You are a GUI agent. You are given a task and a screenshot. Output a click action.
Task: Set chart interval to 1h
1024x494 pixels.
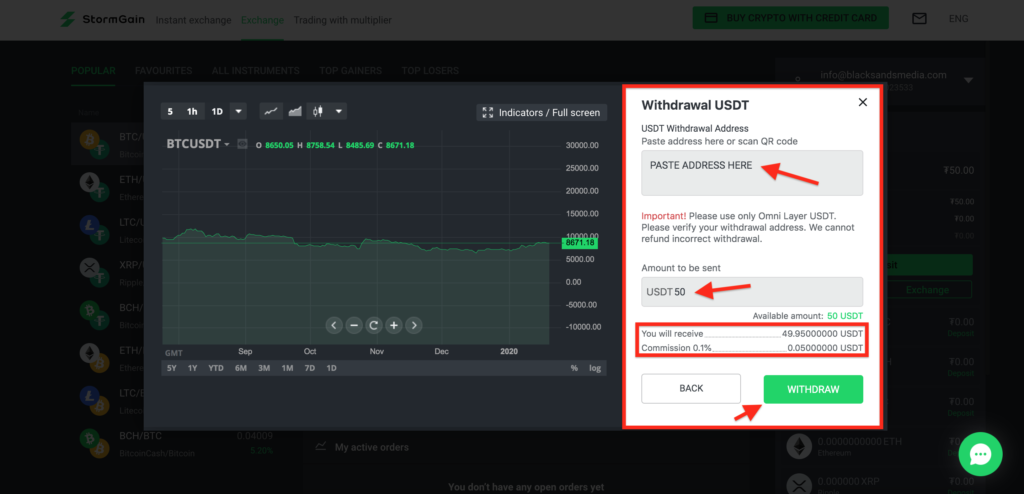click(x=192, y=112)
